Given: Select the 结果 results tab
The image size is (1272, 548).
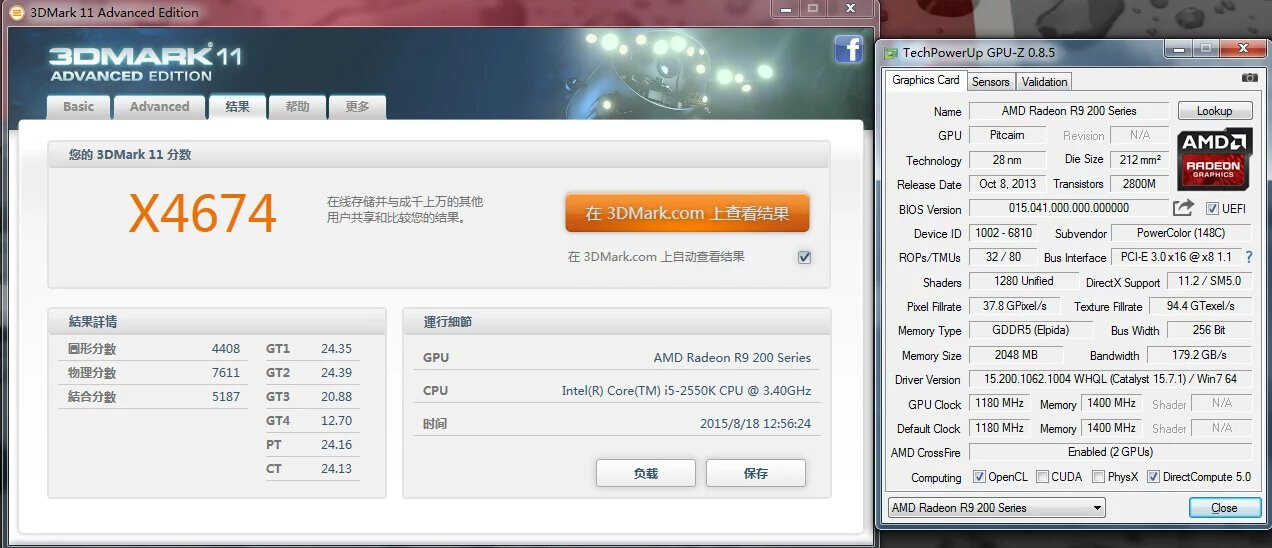Looking at the screenshot, I should 237,106.
